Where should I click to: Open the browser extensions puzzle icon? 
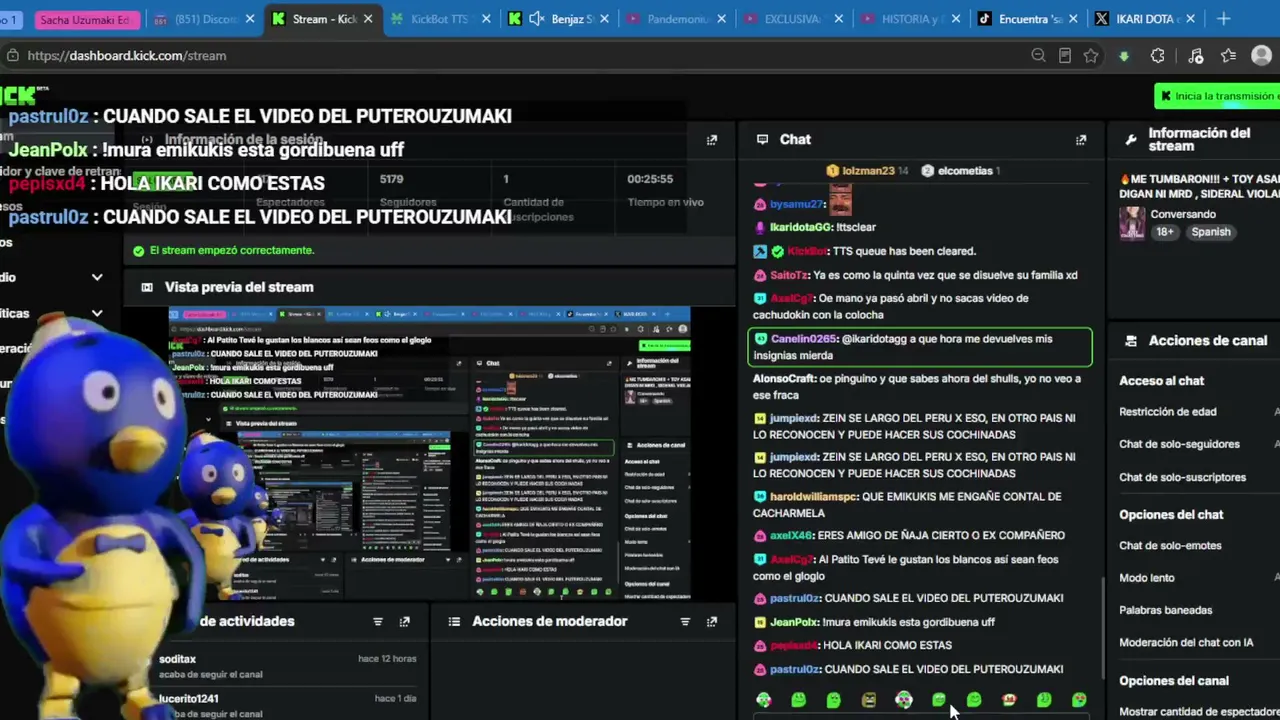[1158, 56]
